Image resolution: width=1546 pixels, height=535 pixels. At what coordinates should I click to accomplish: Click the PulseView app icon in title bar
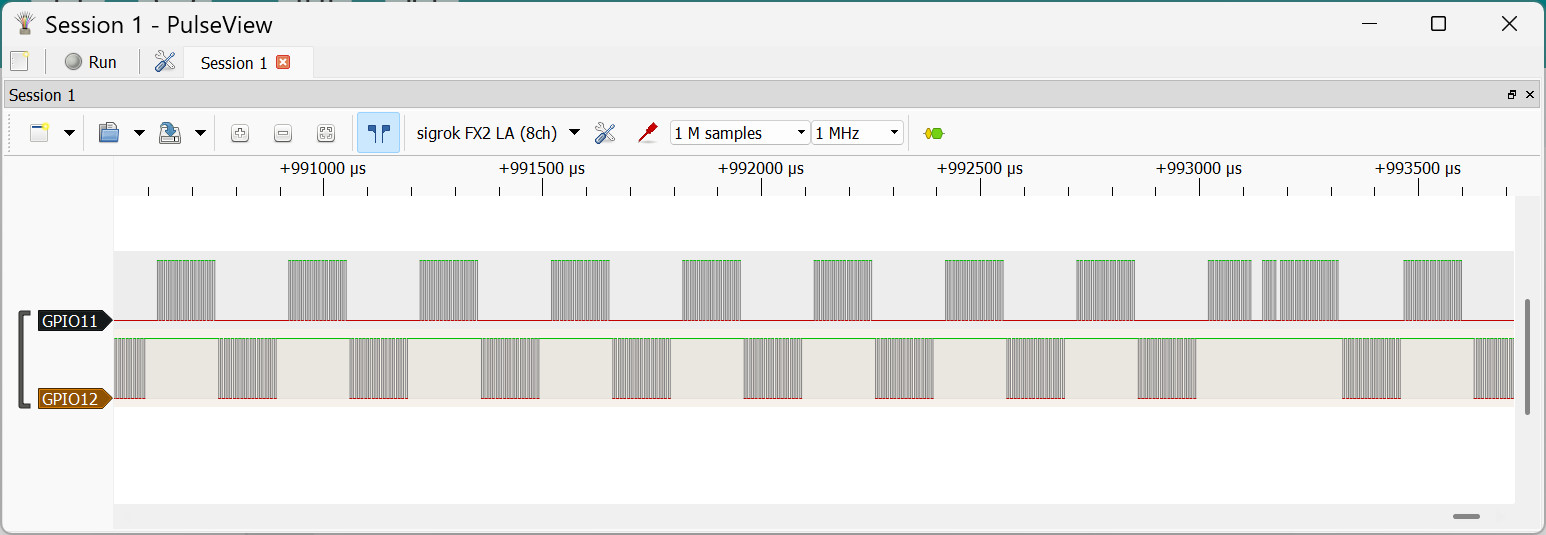[26, 24]
